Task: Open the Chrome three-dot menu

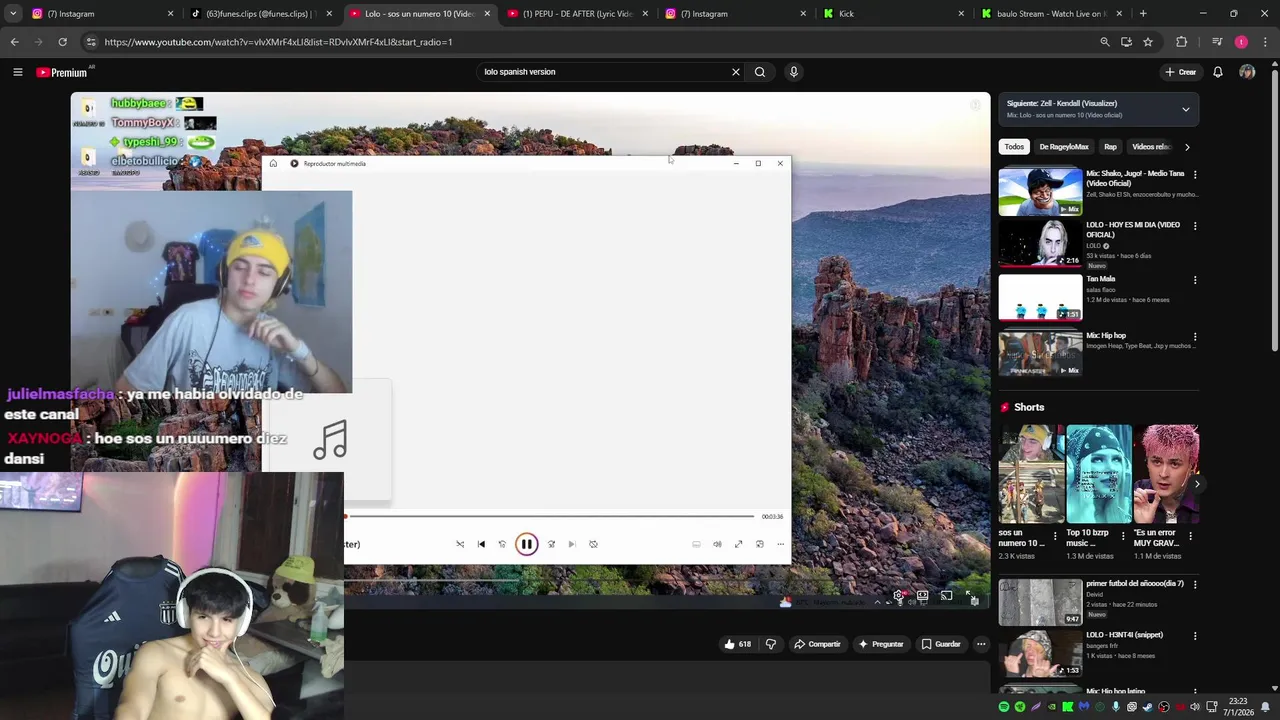Action: tap(1266, 42)
